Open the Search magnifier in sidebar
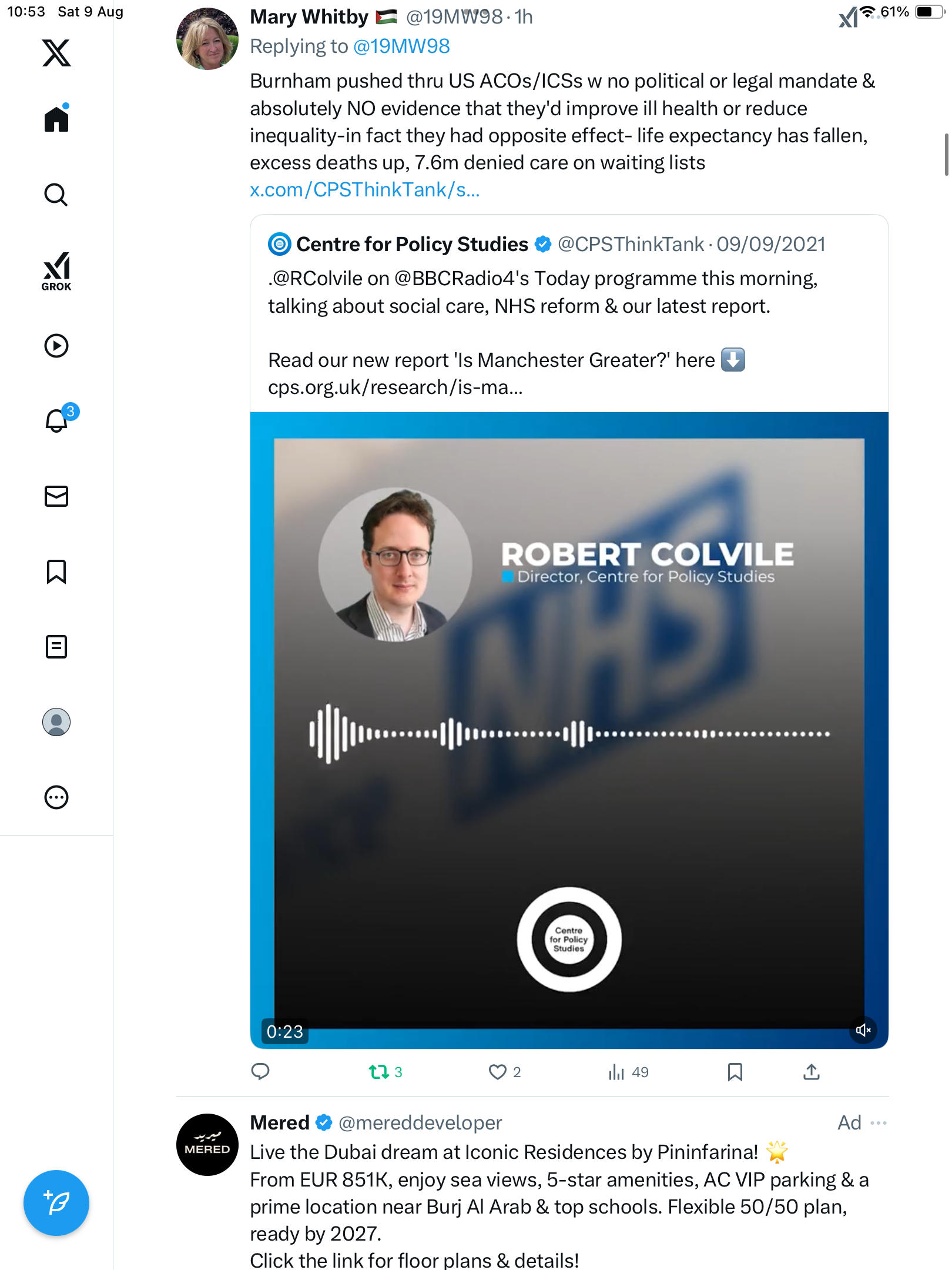The image size is (952, 1270). tap(56, 195)
